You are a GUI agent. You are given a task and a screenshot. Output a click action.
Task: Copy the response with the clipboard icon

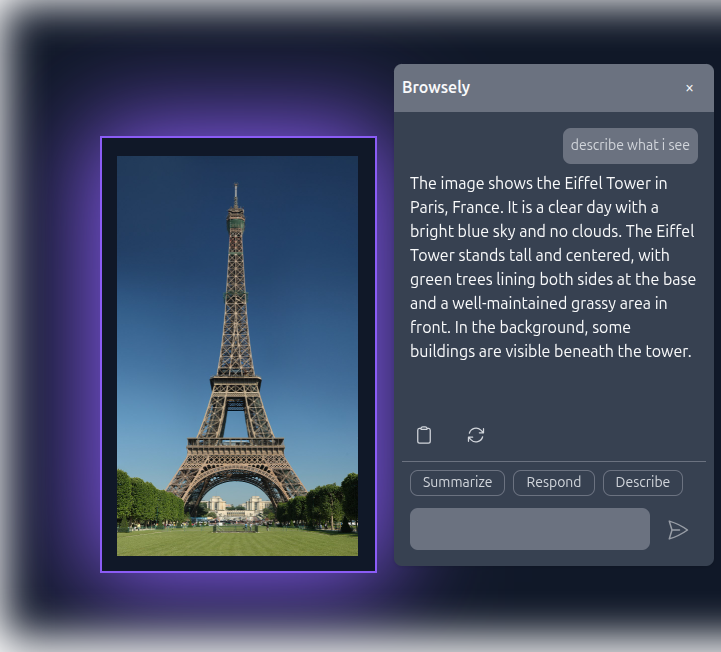click(x=423, y=435)
